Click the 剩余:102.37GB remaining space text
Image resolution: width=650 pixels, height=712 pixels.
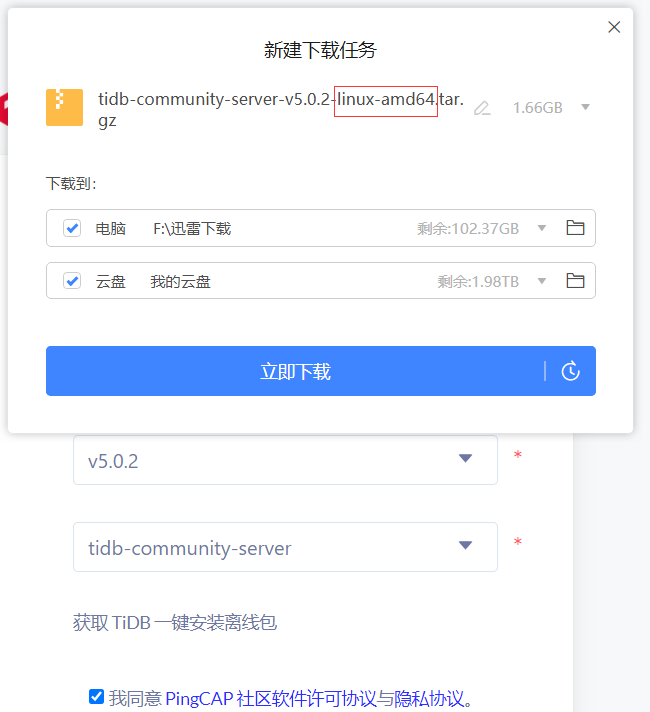468,228
